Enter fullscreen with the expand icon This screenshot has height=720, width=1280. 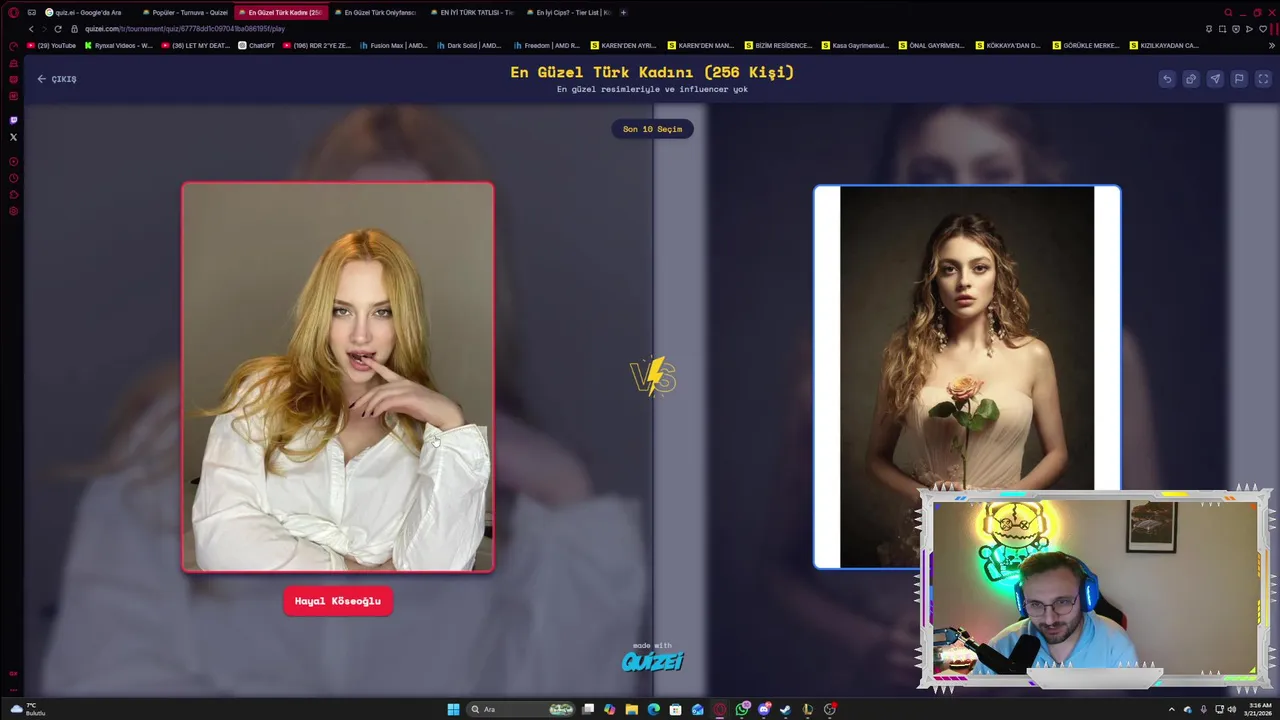(x=1263, y=79)
